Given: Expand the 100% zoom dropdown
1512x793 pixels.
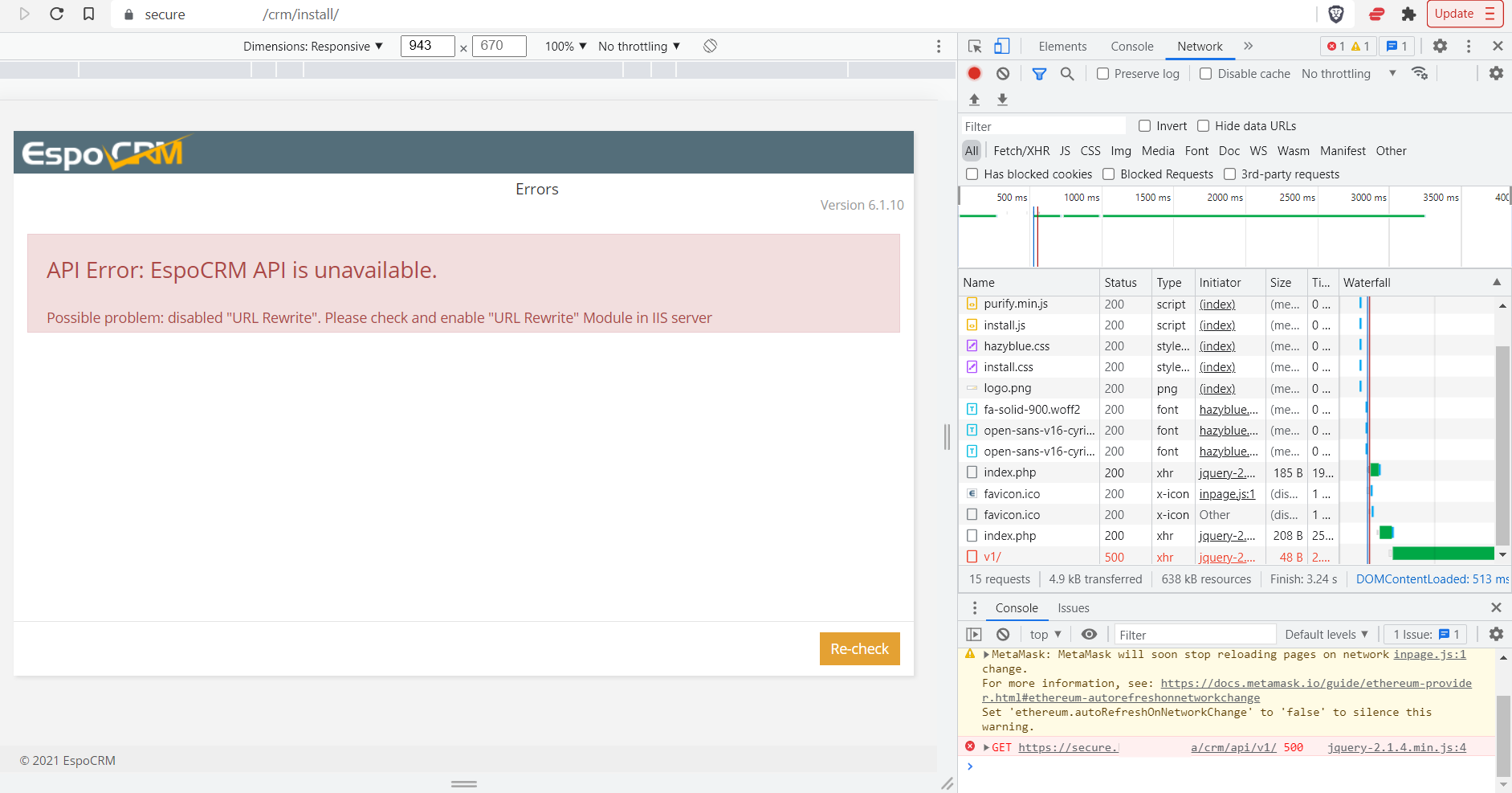Looking at the screenshot, I should tap(565, 46).
